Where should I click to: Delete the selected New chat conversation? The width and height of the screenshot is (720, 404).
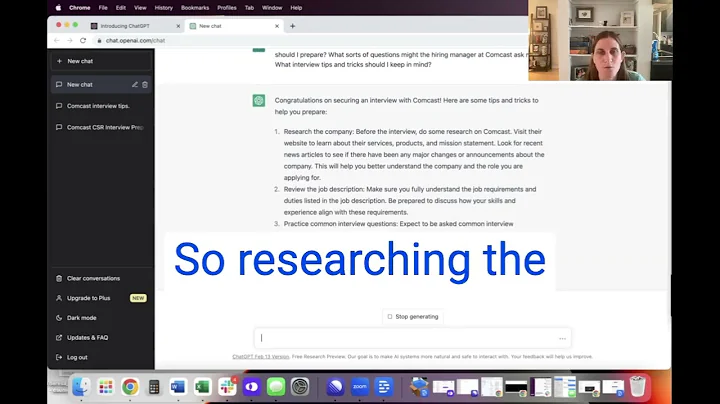[145, 84]
